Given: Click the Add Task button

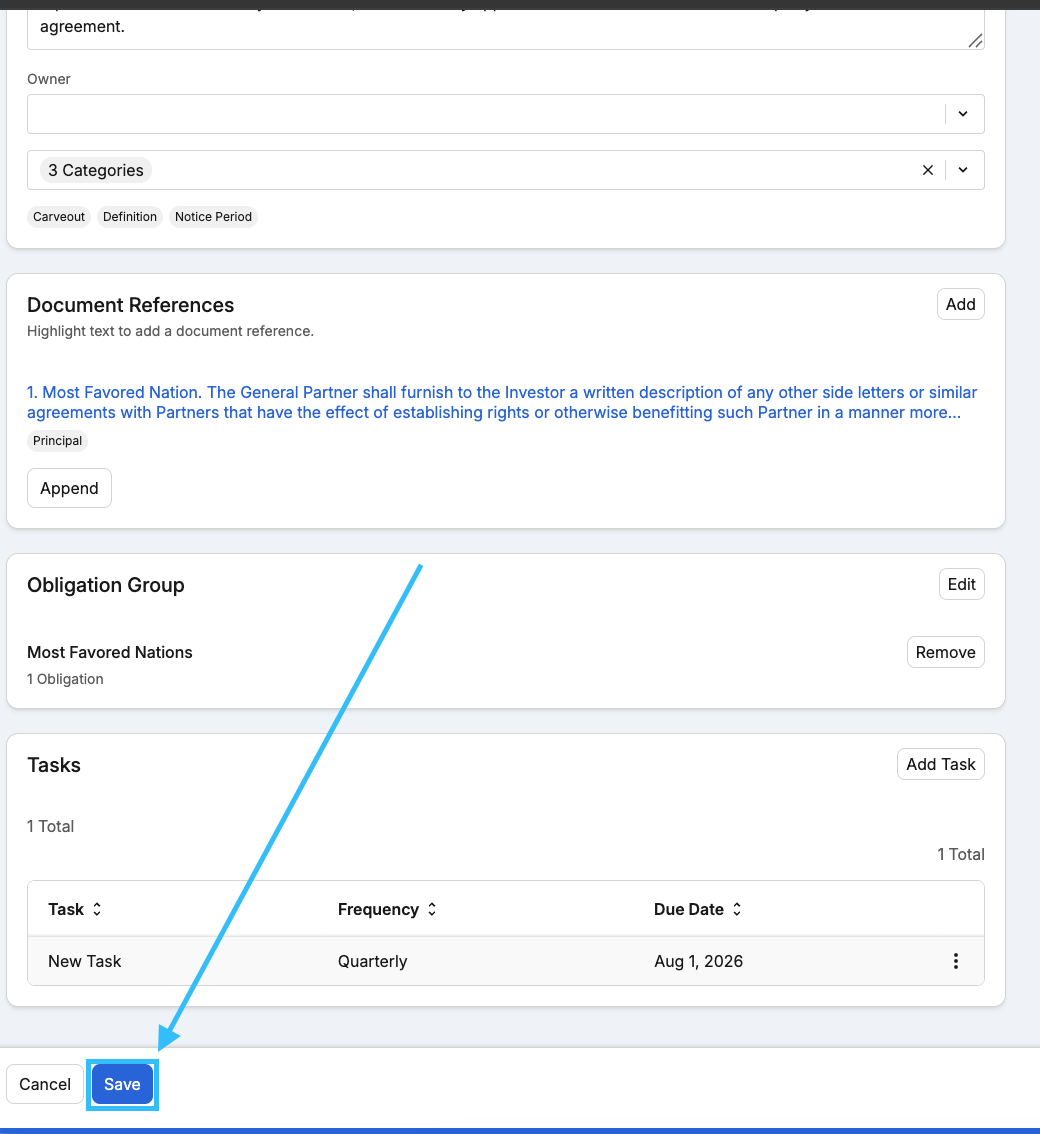Looking at the screenshot, I should pyautogui.click(x=940, y=764).
